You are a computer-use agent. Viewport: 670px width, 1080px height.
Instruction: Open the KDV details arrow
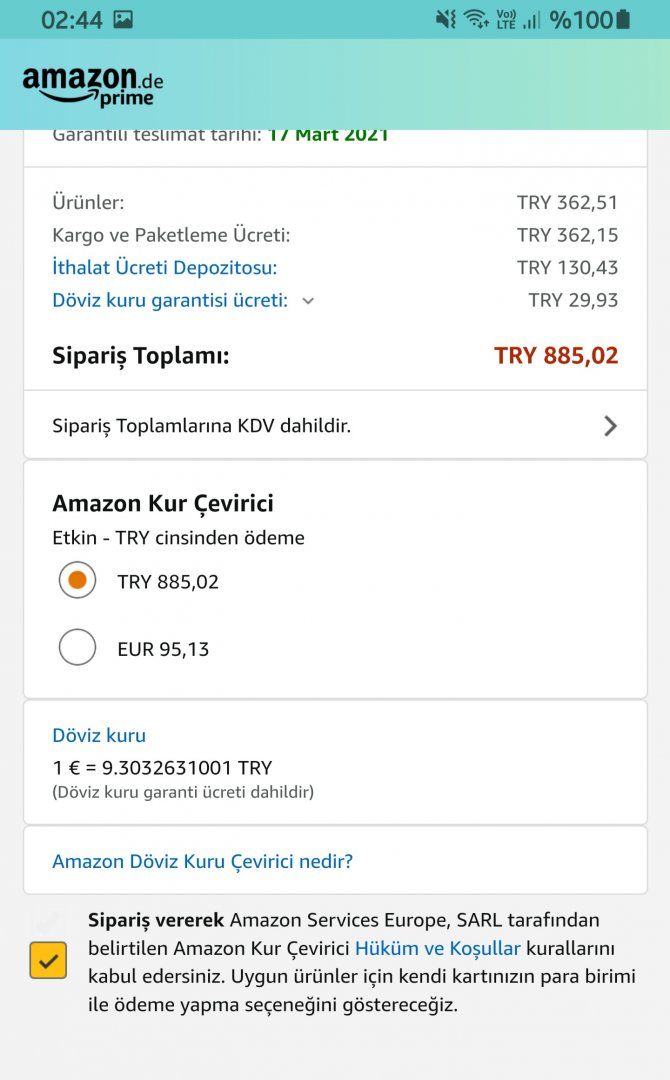[x=610, y=426]
